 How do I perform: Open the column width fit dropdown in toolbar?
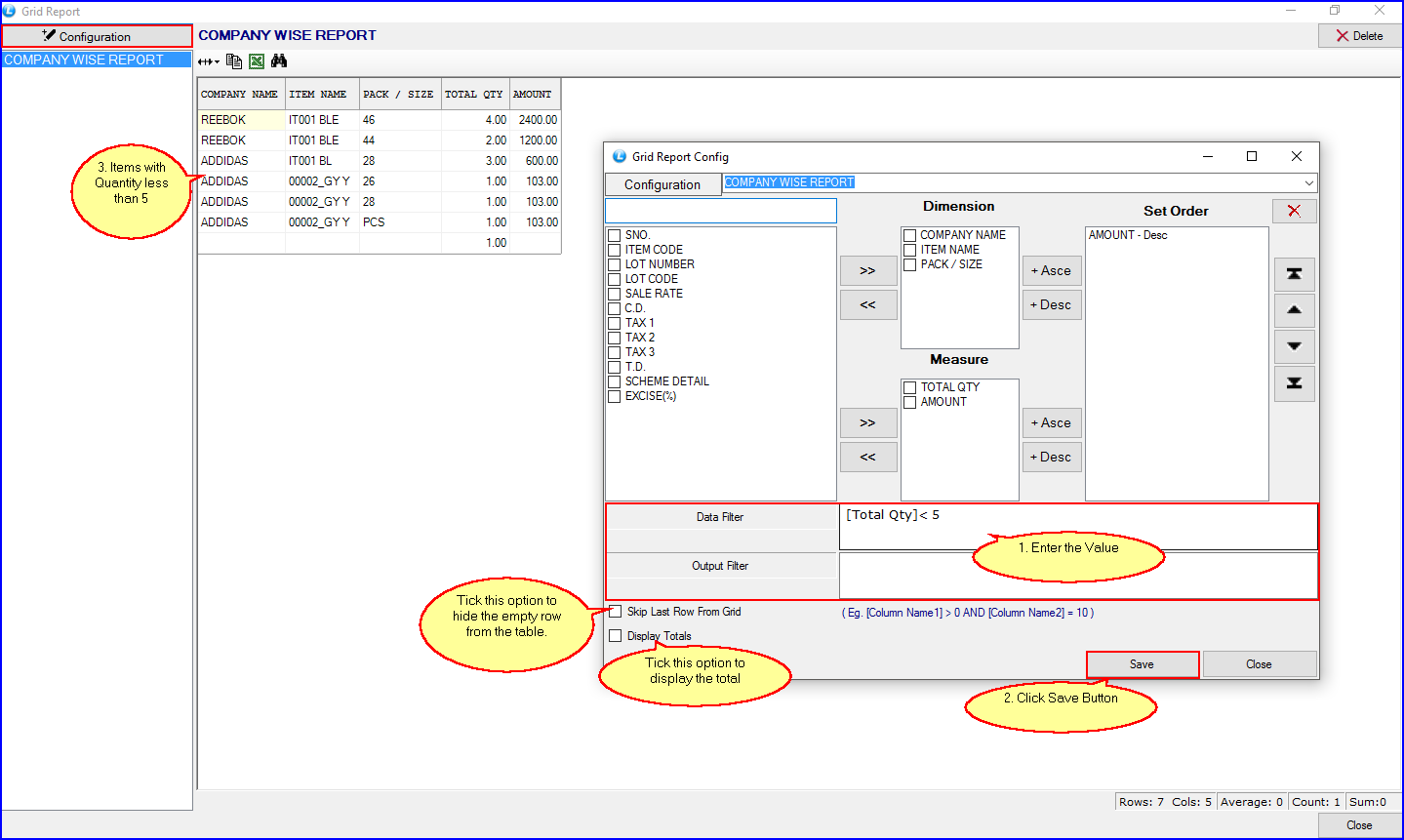point(208,61)
